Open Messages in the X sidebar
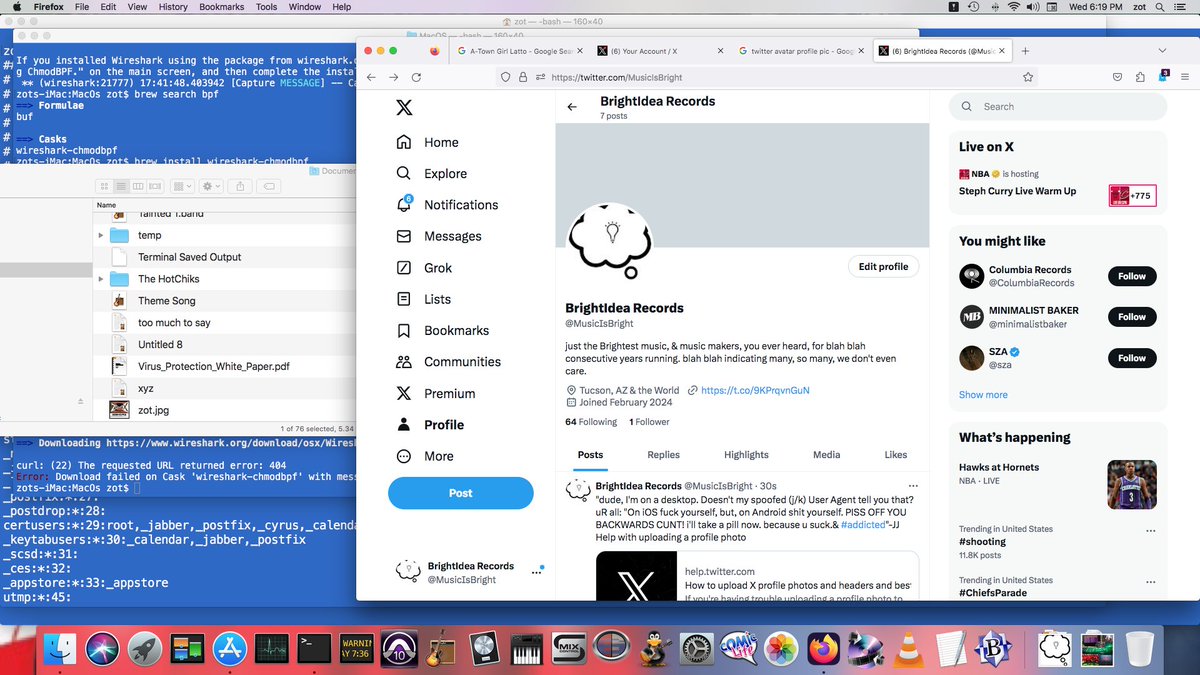 [x=439, y=236]
